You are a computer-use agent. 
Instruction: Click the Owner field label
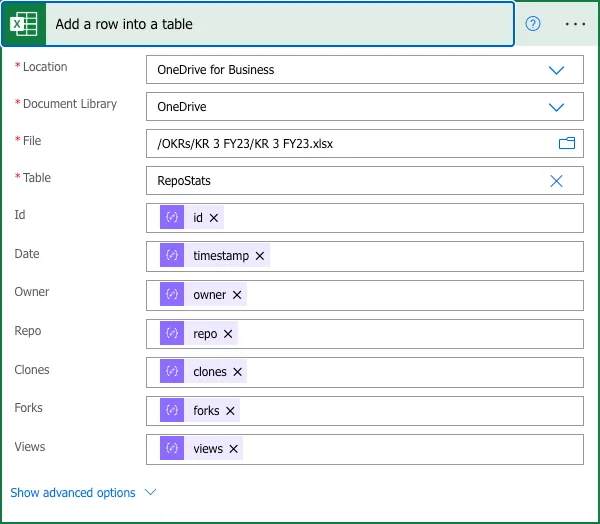point(32,292)
